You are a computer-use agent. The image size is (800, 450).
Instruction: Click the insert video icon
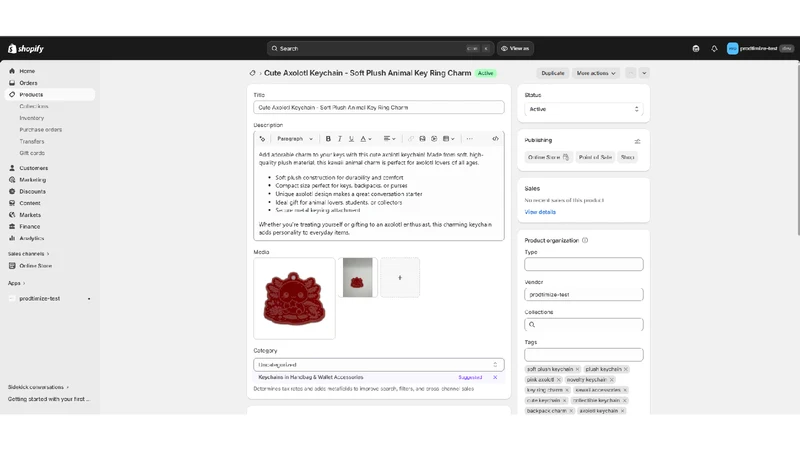(x=434, y=139)
